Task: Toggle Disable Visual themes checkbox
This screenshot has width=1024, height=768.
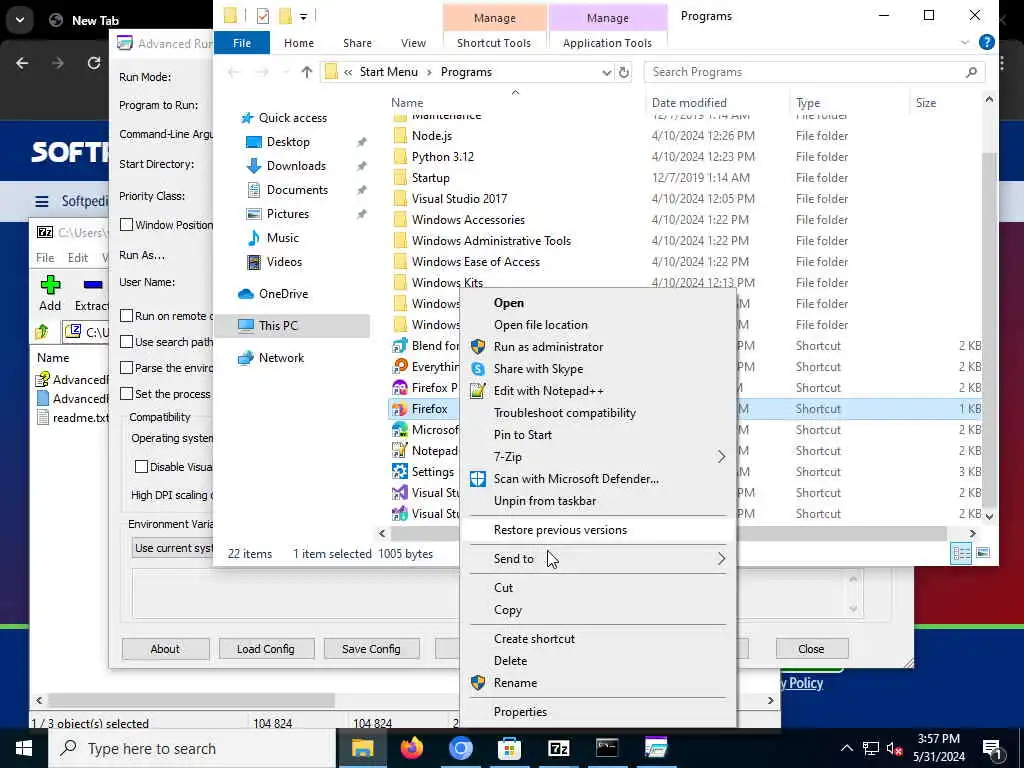Action: click(141, 466)
